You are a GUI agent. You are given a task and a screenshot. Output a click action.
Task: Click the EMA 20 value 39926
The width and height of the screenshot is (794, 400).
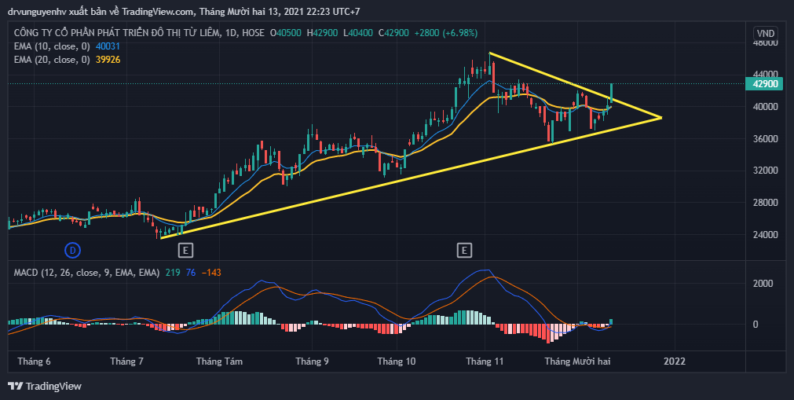pyautogui.click(x=108, y=60)
